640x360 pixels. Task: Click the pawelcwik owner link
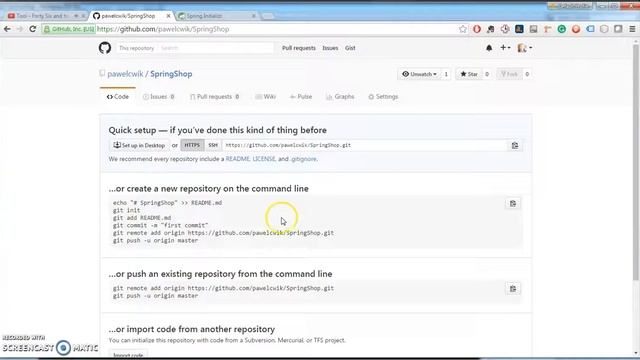(125, 74)
